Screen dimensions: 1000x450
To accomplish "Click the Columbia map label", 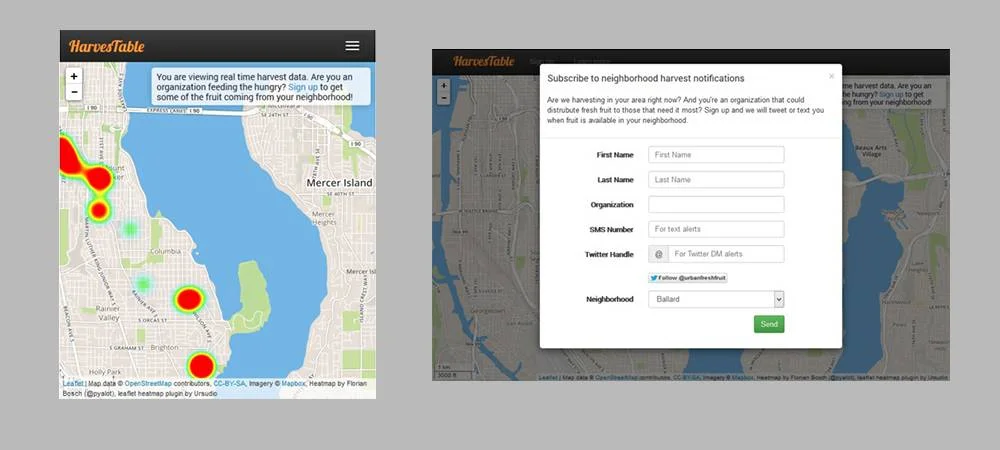I will 166,252.
